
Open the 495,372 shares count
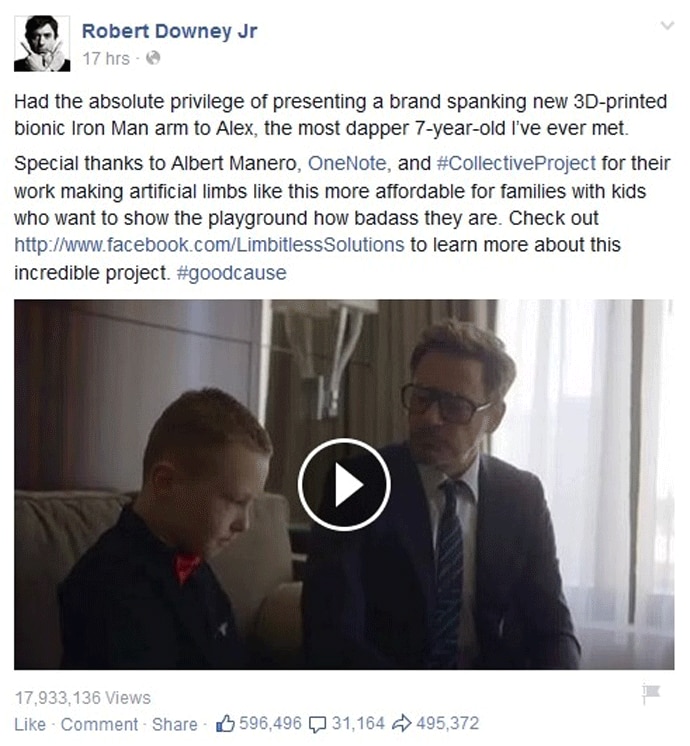click(448, 724)
